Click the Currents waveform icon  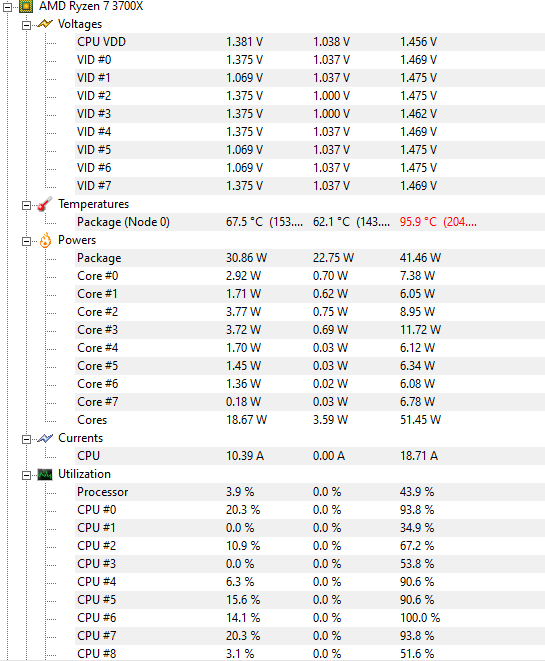45,438
